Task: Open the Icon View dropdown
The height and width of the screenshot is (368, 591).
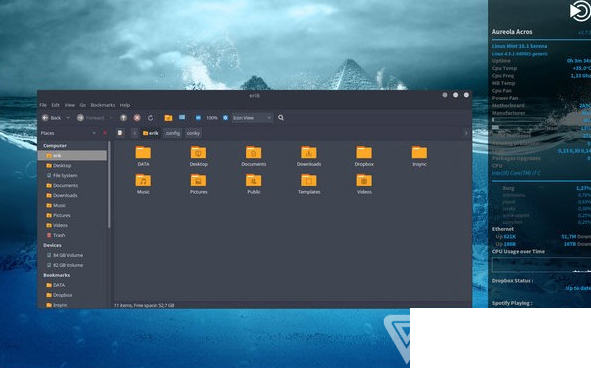Action: [x=252, y=118]
